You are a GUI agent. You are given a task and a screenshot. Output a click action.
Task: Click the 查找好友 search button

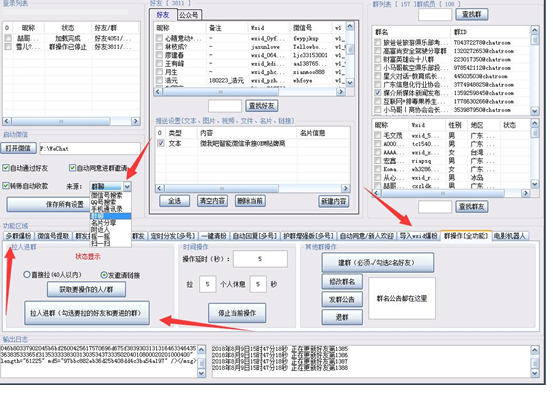coord(261,105)
